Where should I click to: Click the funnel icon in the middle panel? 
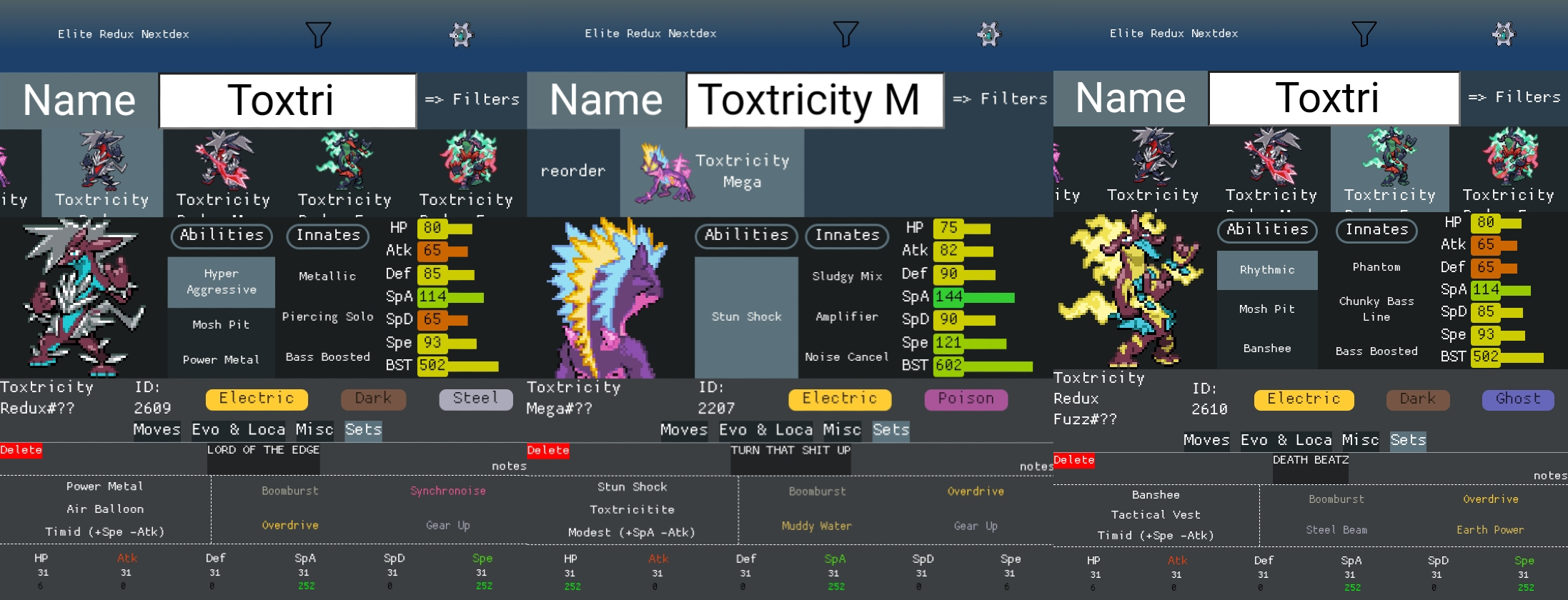click(845, 34)
